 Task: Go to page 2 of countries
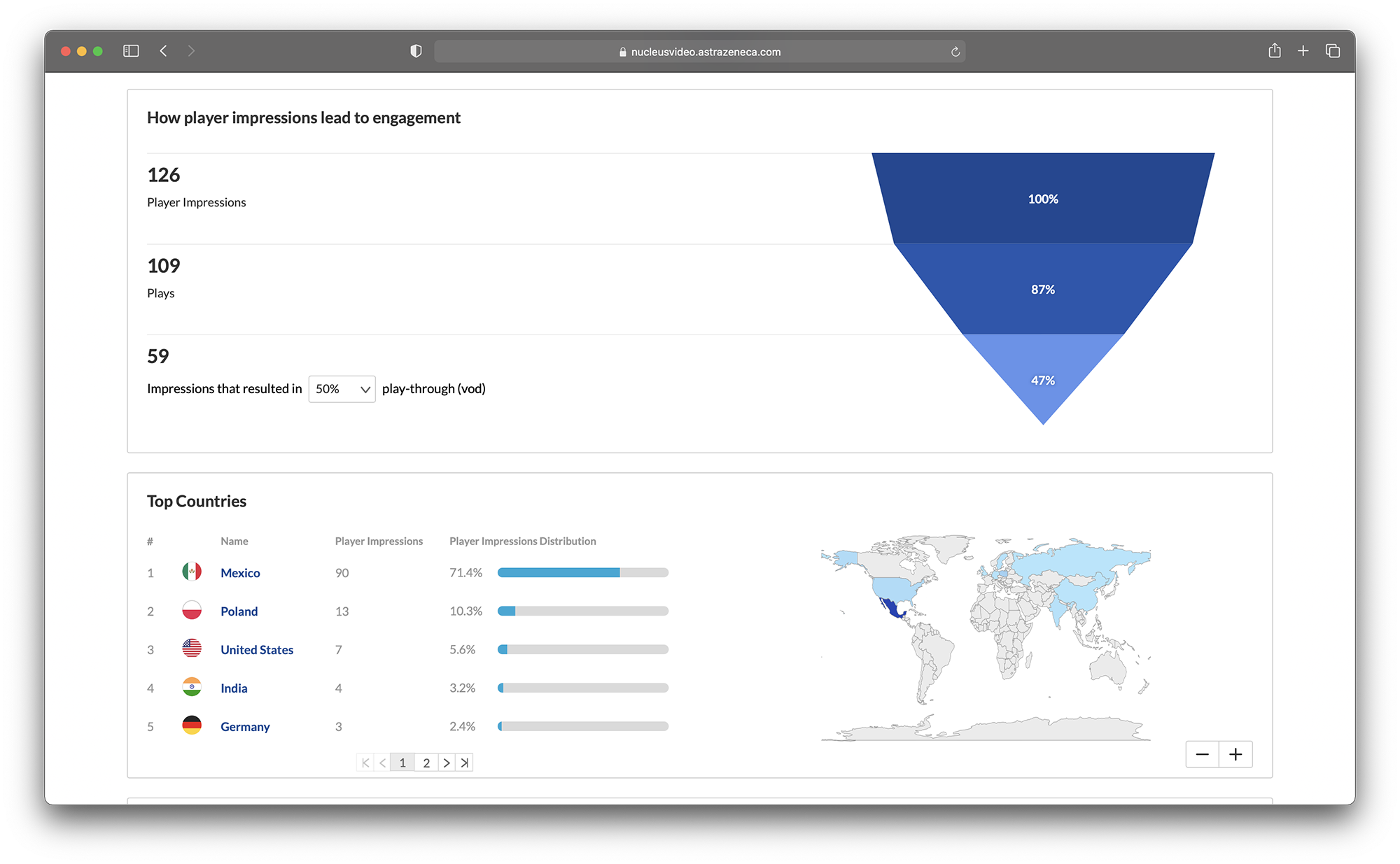click(x=426, y=763)
